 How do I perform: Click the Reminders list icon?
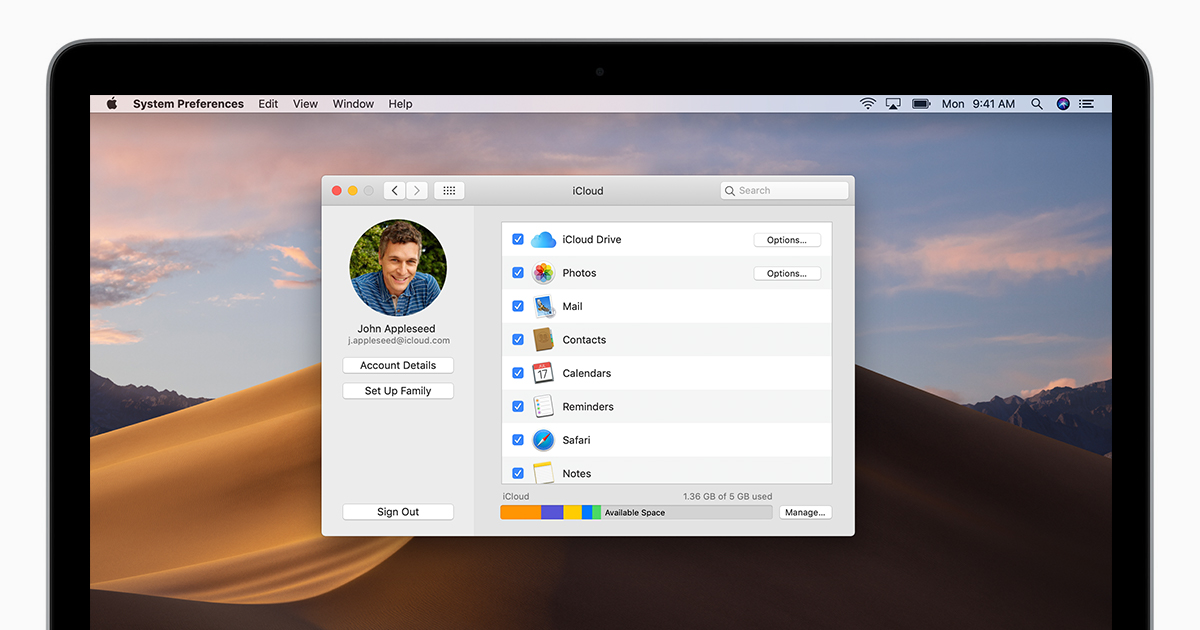(543, 406)
